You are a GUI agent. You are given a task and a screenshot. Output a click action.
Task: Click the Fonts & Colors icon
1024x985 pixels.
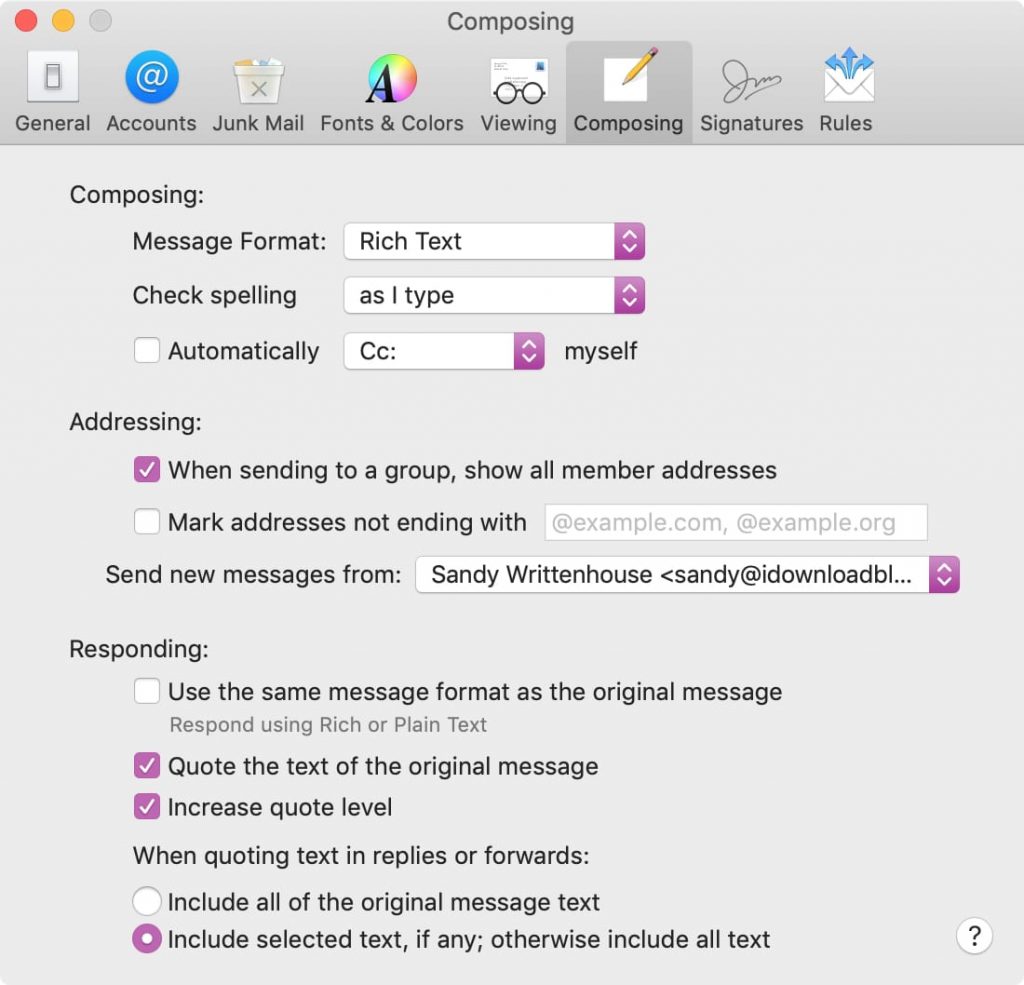coord(391,90)
